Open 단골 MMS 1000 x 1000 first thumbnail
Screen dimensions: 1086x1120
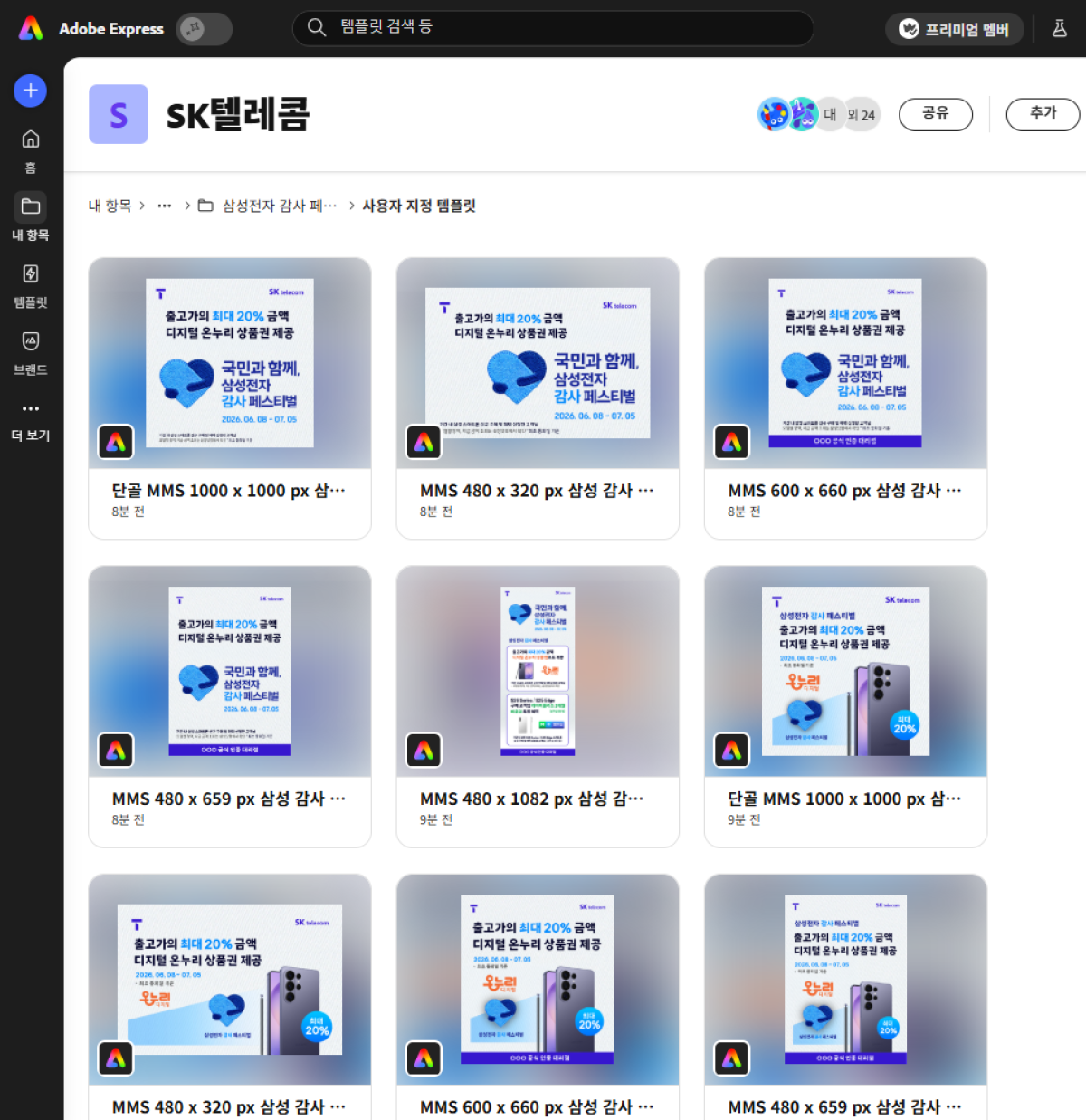(x=230, y=363)
